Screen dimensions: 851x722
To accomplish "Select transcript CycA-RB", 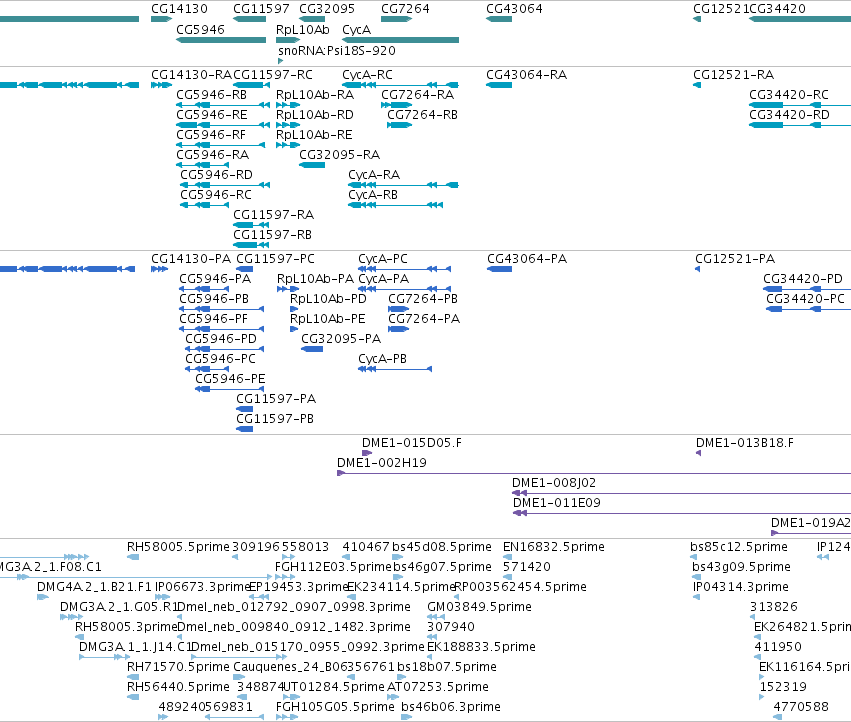I will tap(373, 195).
